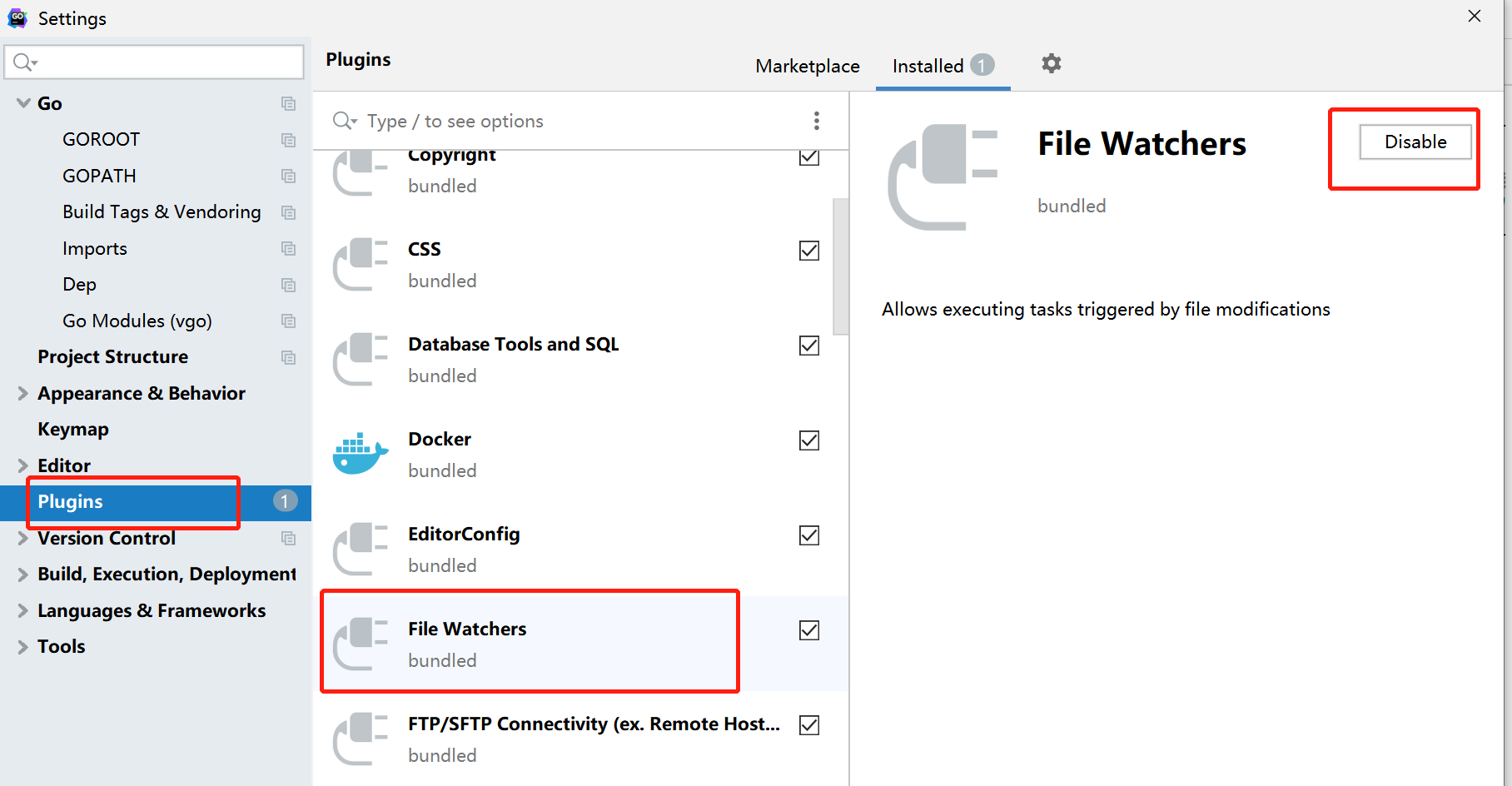Close the Settings dialog
The width and height of the screenshot is (1512, 786).
click(x=1475, y=17)
